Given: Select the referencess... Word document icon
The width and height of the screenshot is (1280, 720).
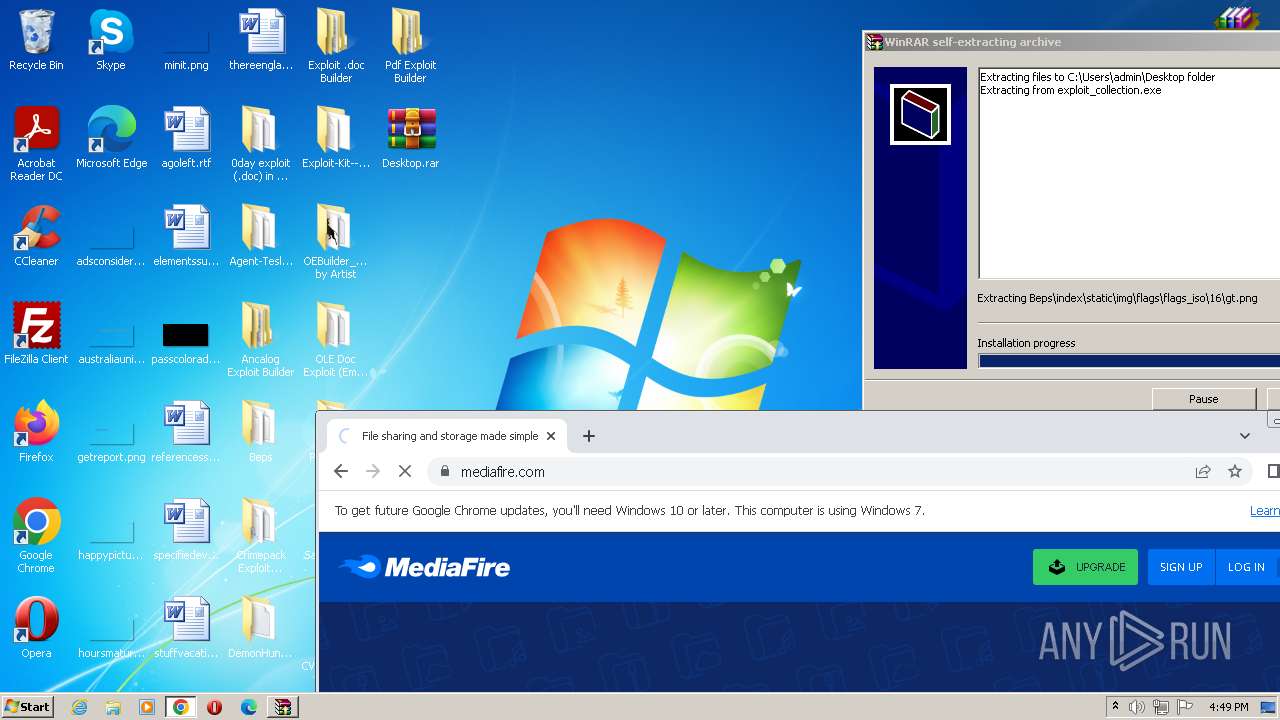Looking at the screenshot, I should 186,432.
